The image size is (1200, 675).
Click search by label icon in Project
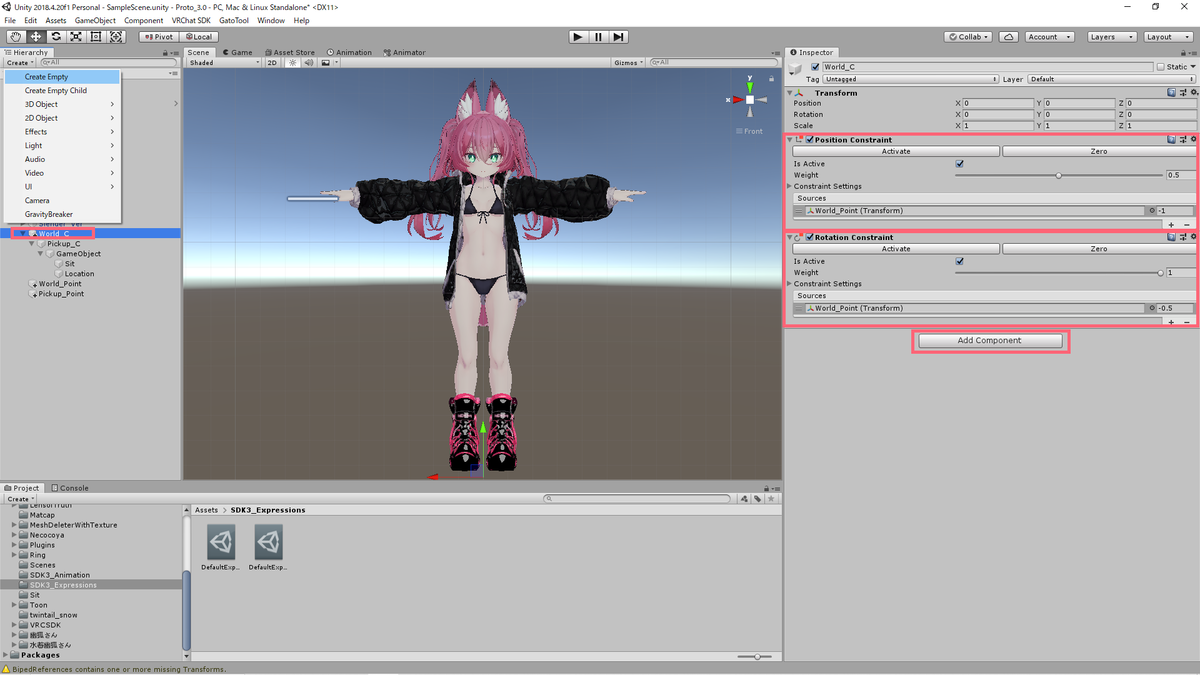[x=758, y=498]
